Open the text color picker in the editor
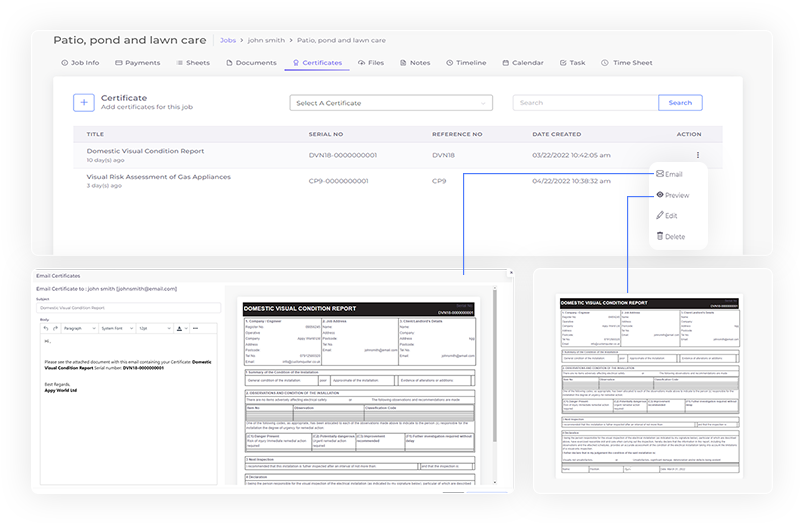The width and height of the screenshot is (800, 523). [x=181, y=328]
